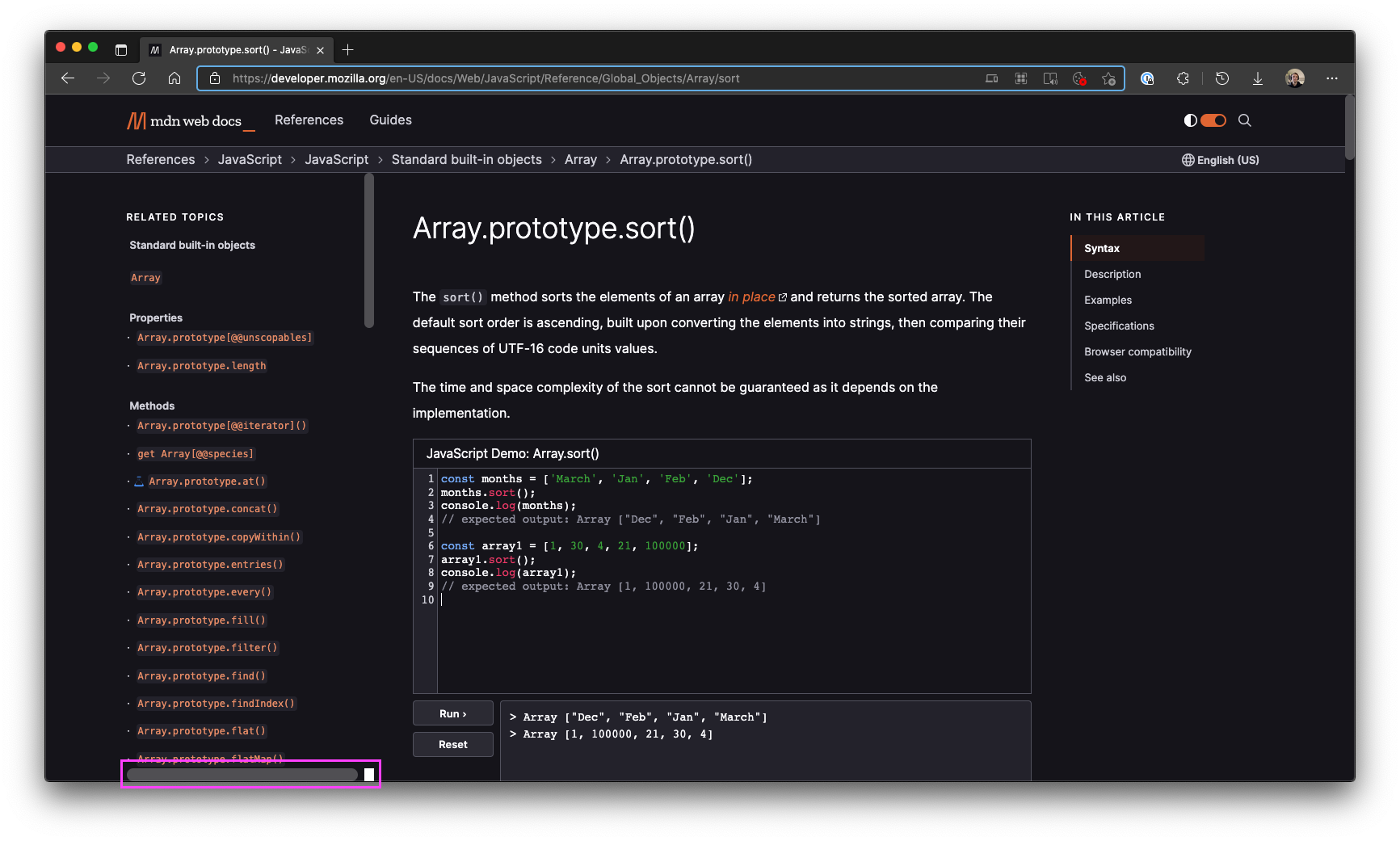1400x841 pixels.
Task: Toggle the dark theme switch
Action: [x=1213, y=120]
